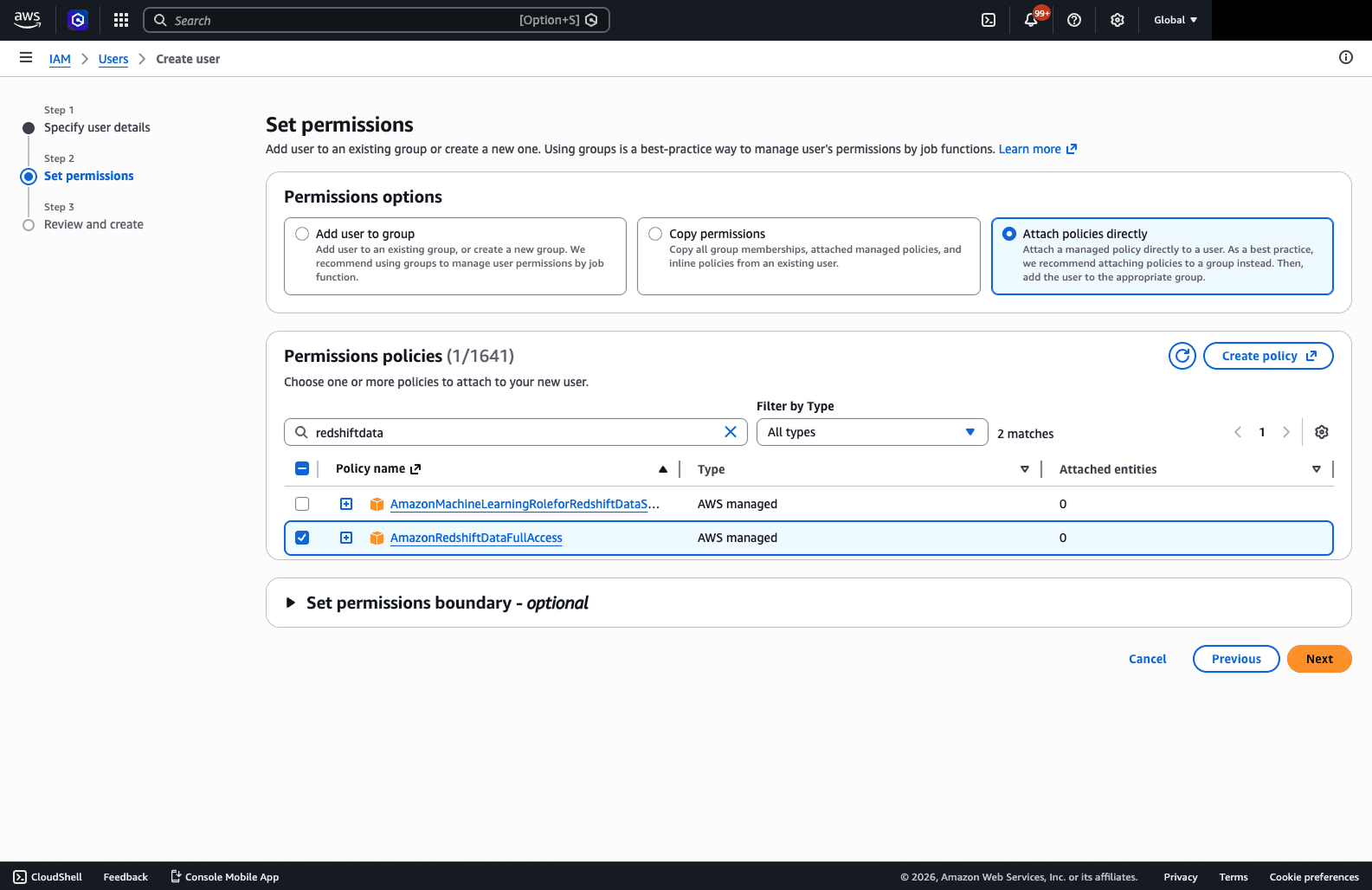Open the services grid menu
Viewport: 1372px width, 890px height.
click(x=121, y=20)
